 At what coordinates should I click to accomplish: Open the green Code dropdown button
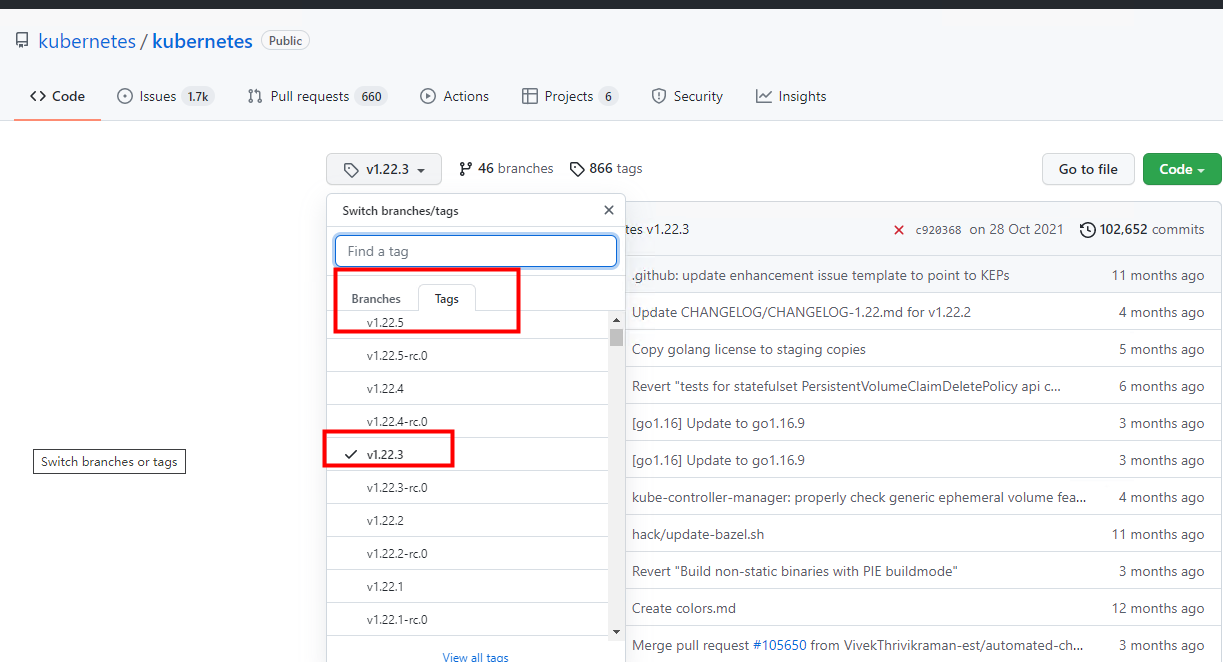tap(1182, 169)
